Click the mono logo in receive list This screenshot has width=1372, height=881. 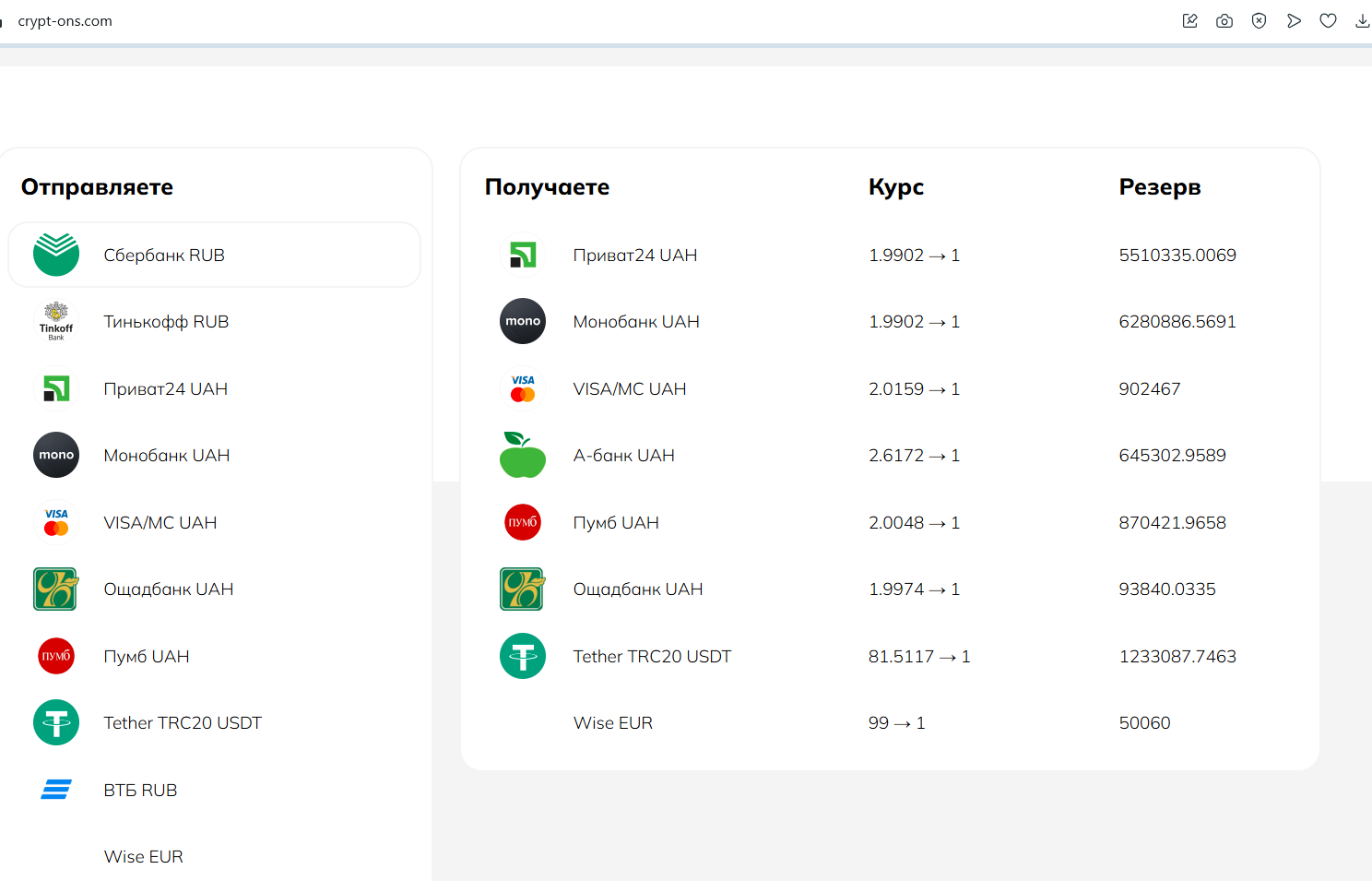[x=523, y=321]
